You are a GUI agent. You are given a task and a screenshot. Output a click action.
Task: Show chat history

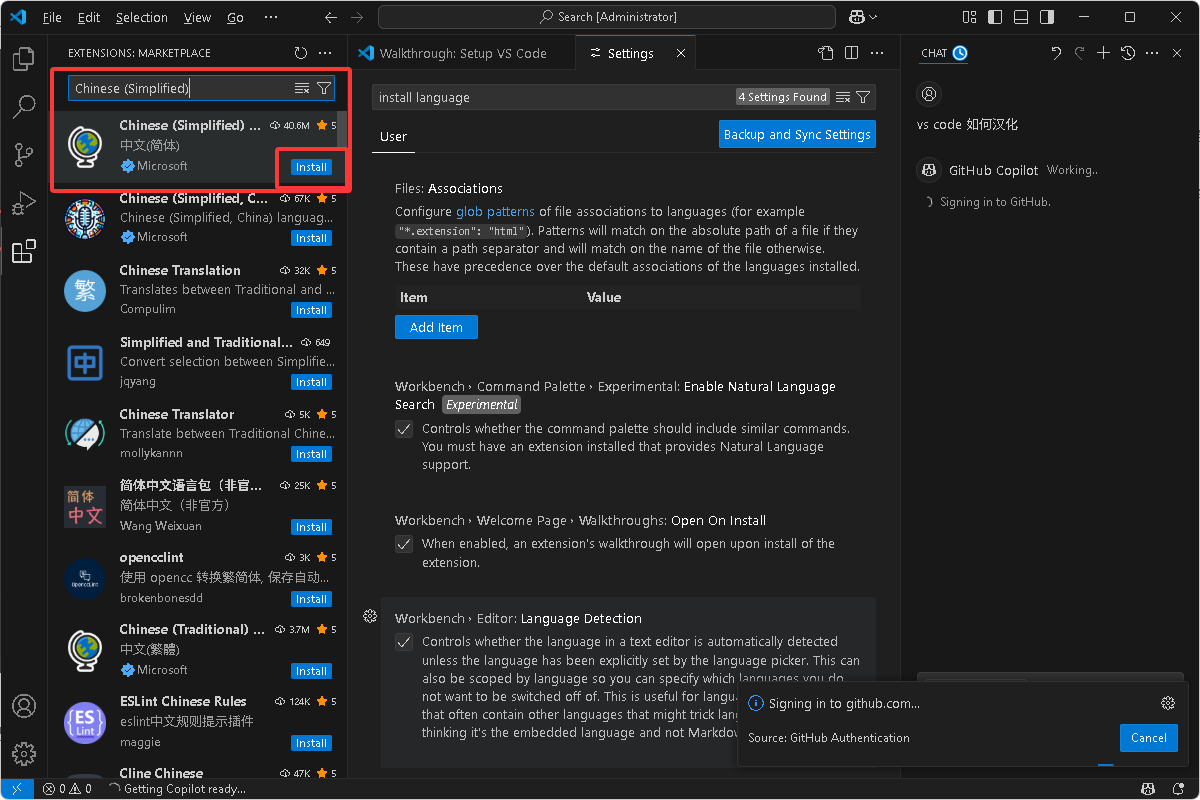pyautogui.click(x=1128, y=53)
